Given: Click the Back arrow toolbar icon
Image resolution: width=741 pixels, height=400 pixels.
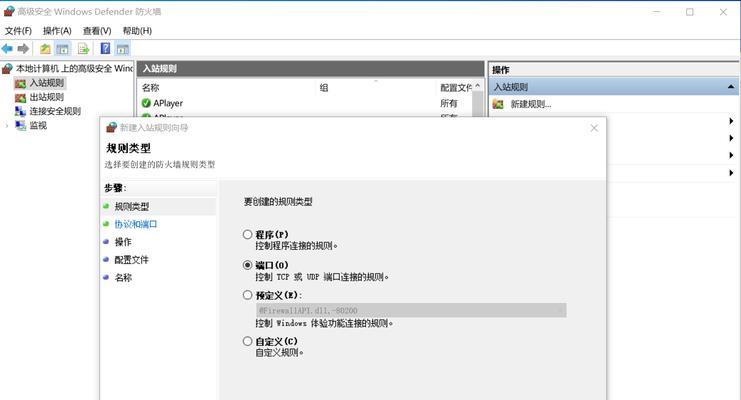Looking at the screenshot, I should click(7, 48).
